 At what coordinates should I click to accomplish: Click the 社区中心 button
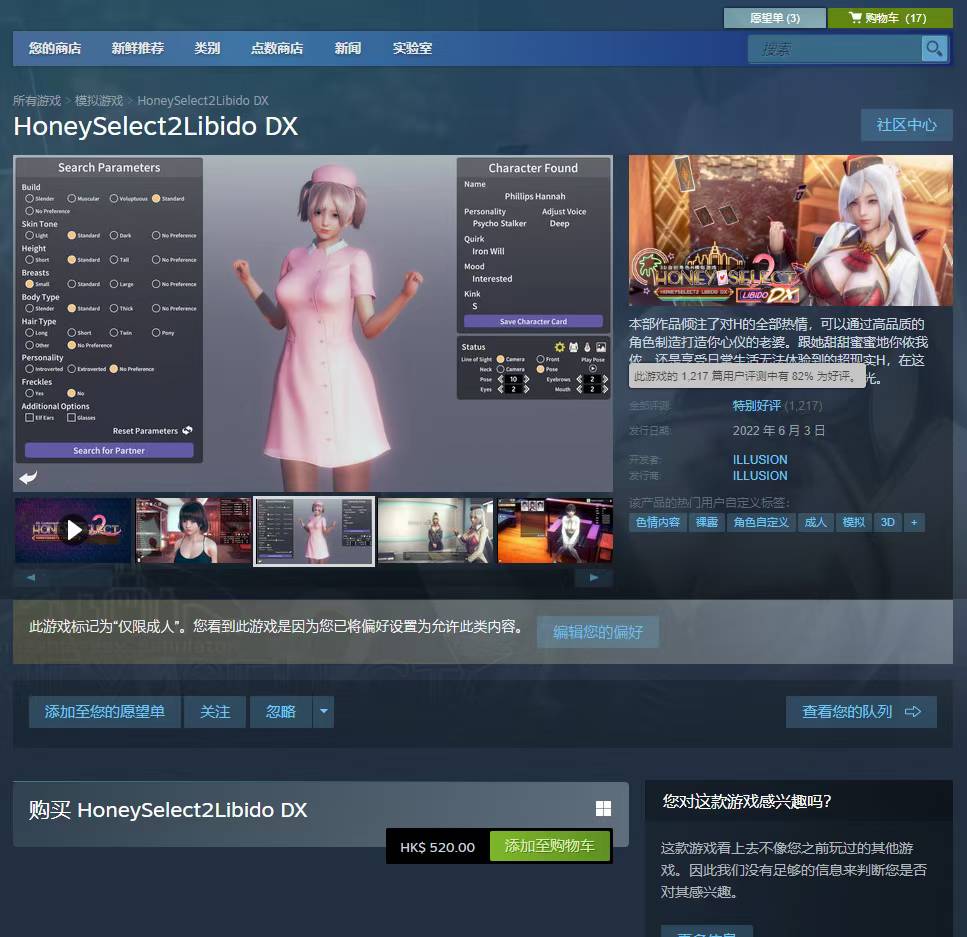[x=907, y=125]
